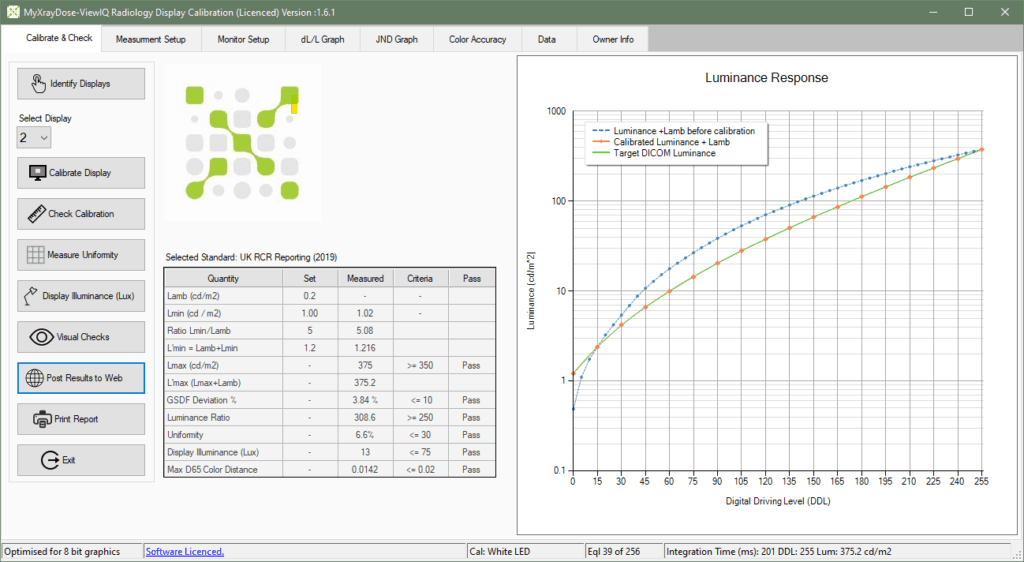Click the Check Calibration ruler icon
This screenshot has height=562, width=1024.
pos(37,214)
